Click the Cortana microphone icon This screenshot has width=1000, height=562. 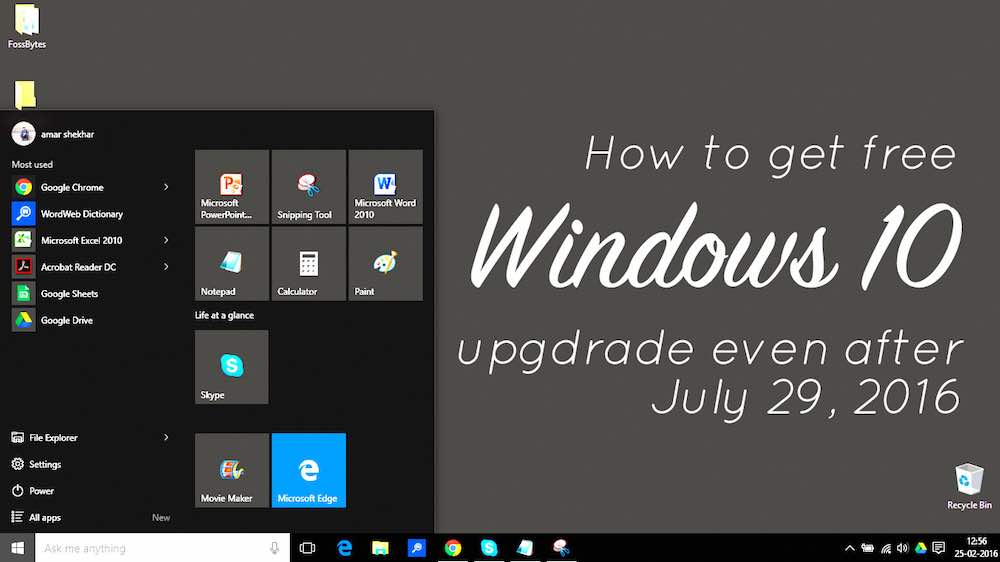pos(274,548)
